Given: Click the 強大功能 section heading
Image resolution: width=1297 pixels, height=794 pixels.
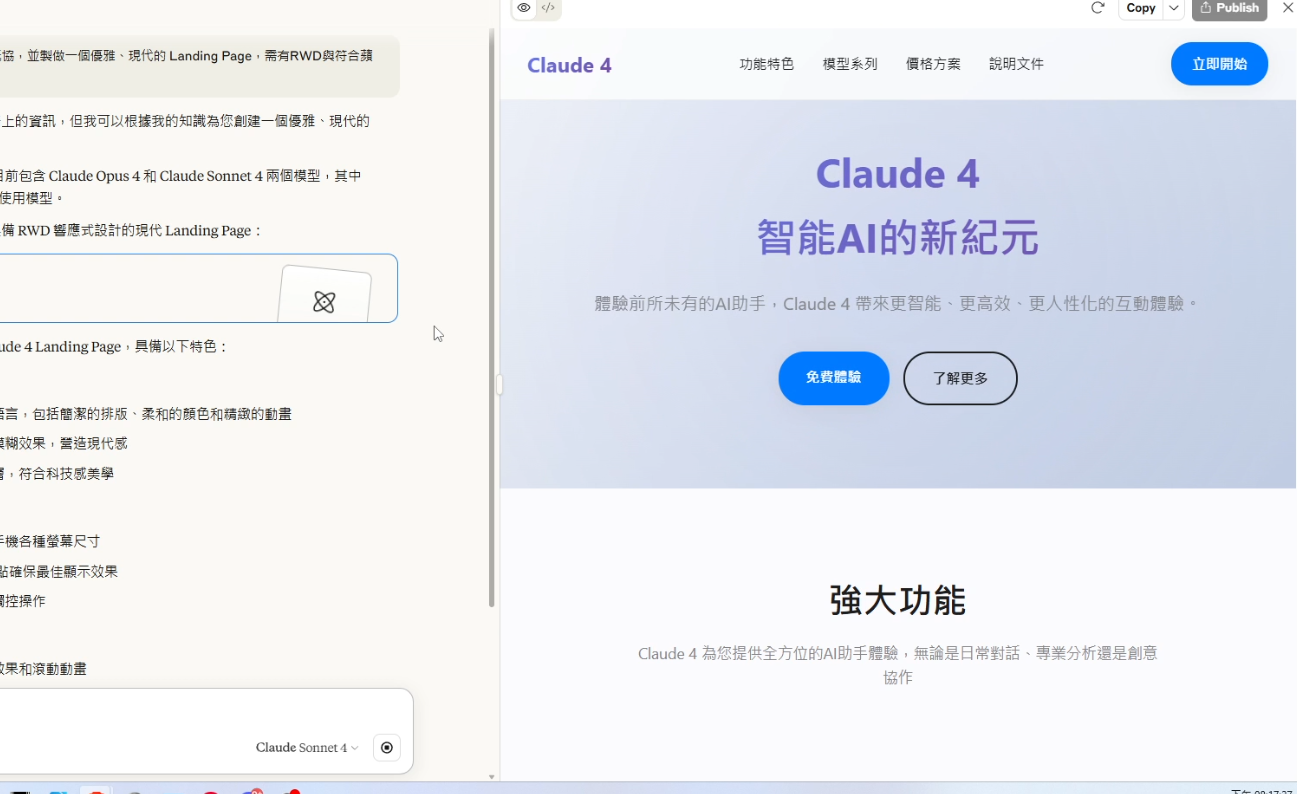Looking at the screenshot, I should (x=897, y=601).
